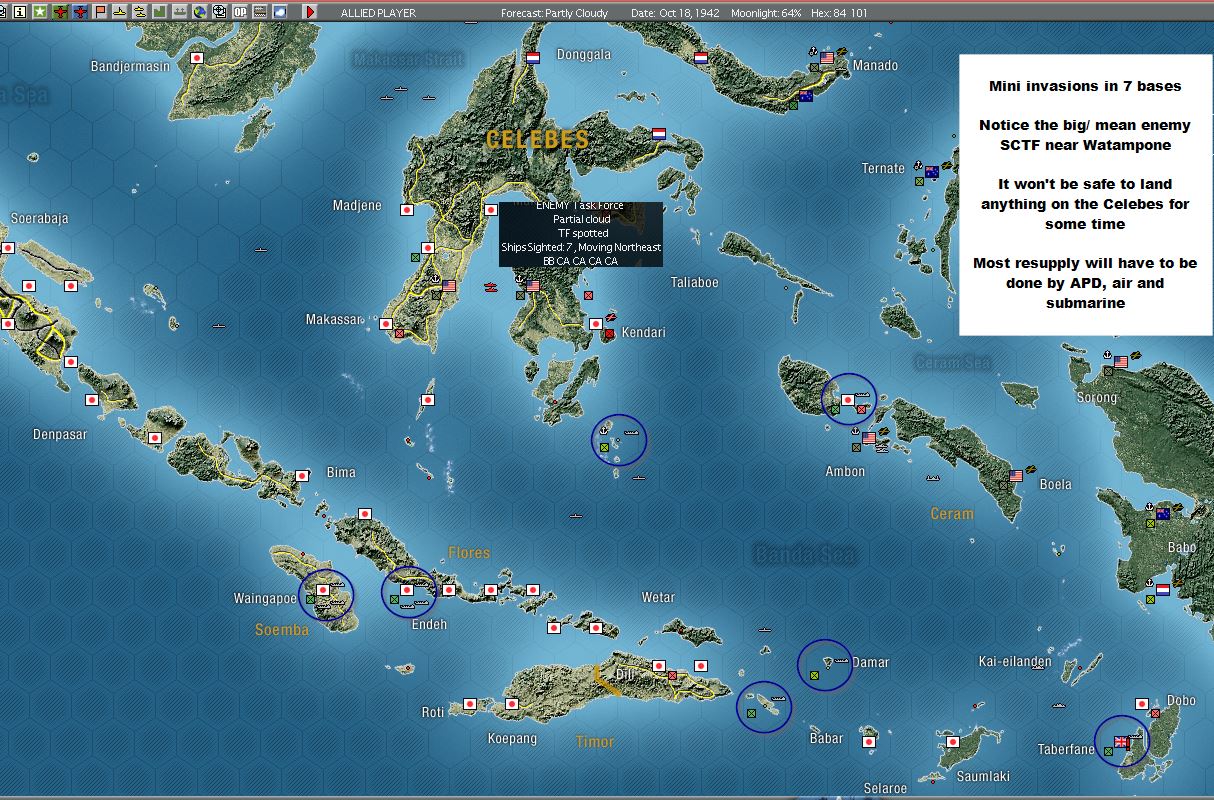Click the white star toolbar icon
The image size is (1214, 800).
pyautogui.click(x=39, y=11)
